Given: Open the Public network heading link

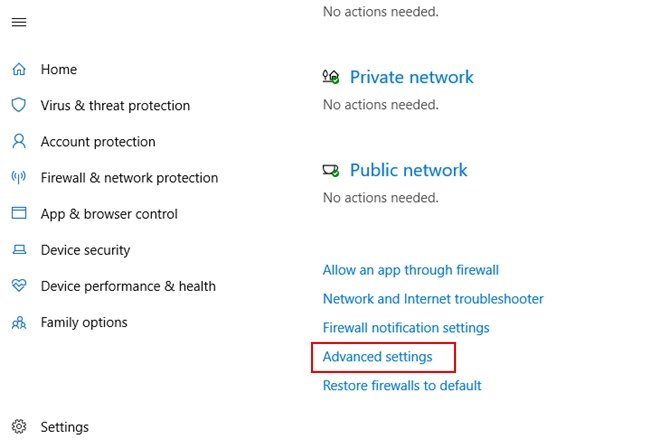Looking at the screenshot, I should pos(408,170).
